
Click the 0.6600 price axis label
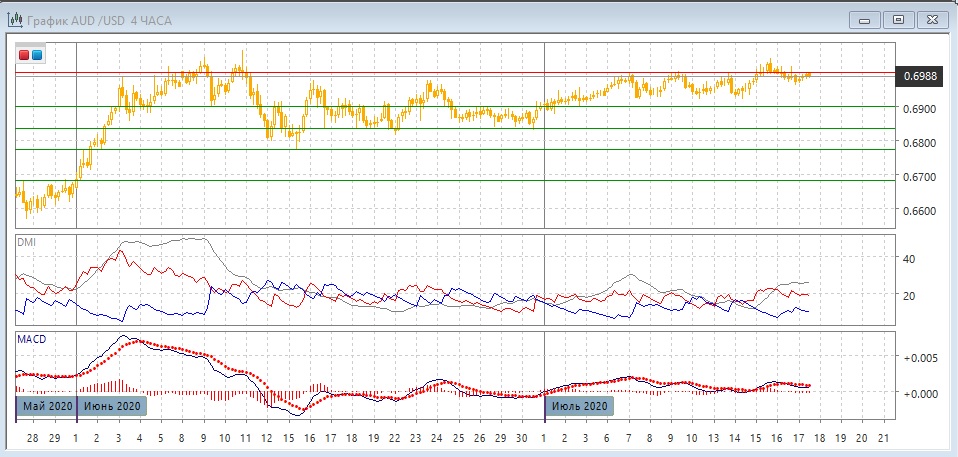(x=919, y=211)
